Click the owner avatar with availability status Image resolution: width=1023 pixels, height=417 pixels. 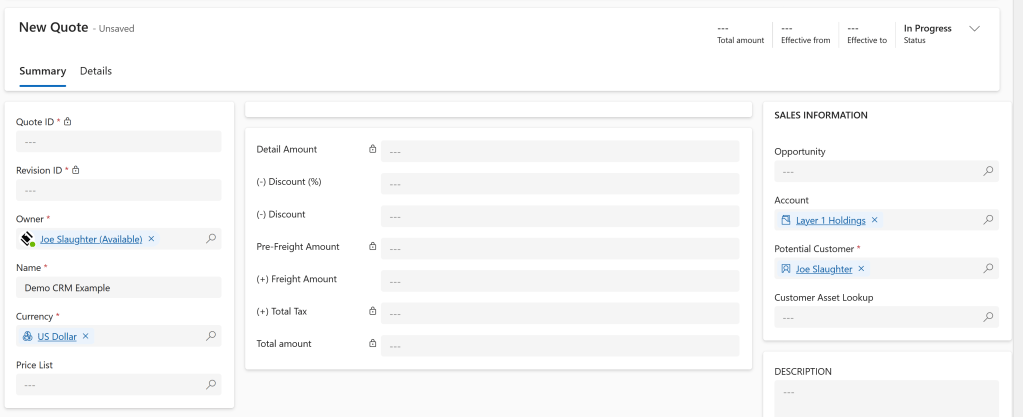tap(27, 239)
